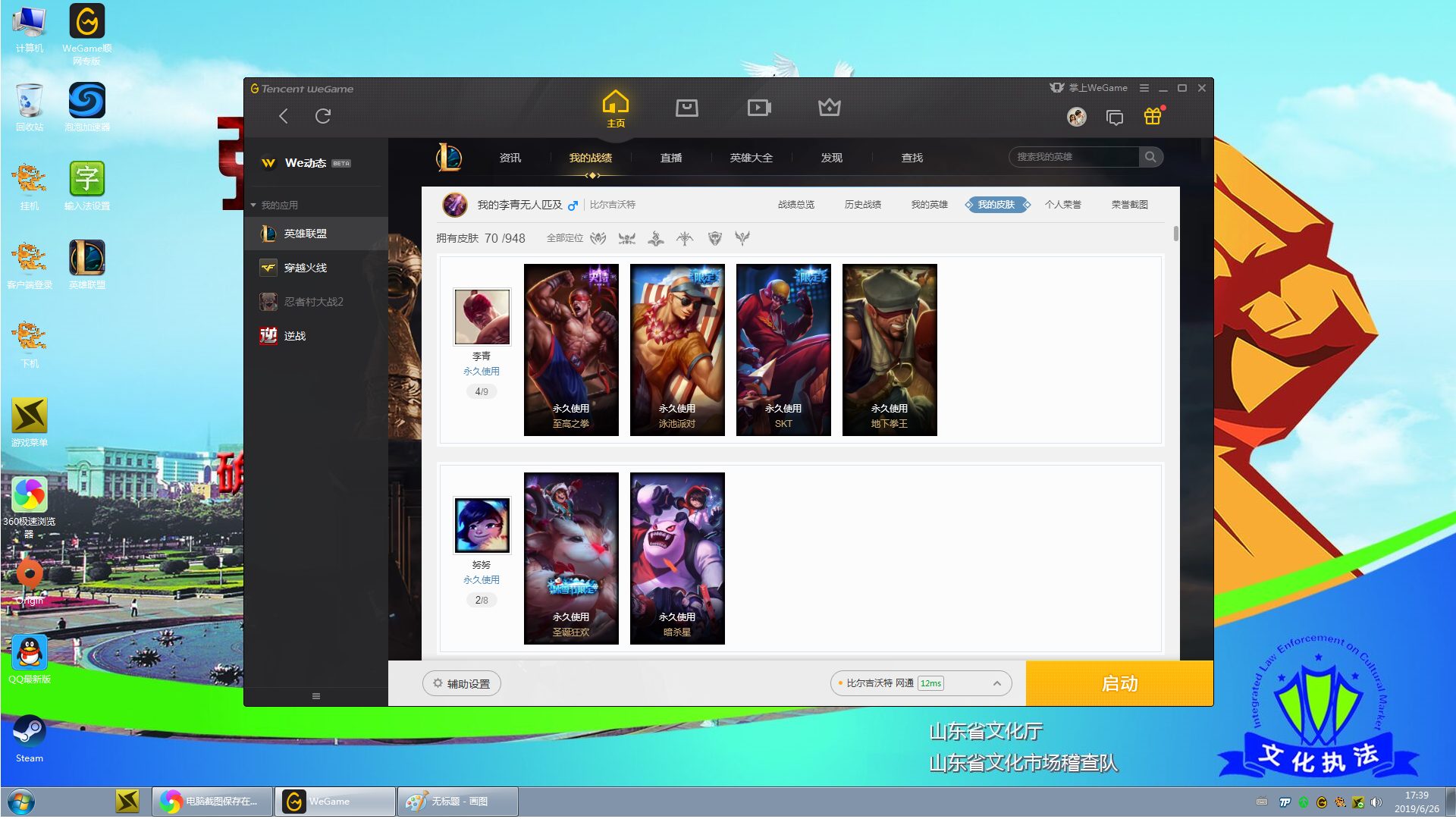Click the hero search magnifier button
Screen dimensions: 1456x819
[1150, 157]
